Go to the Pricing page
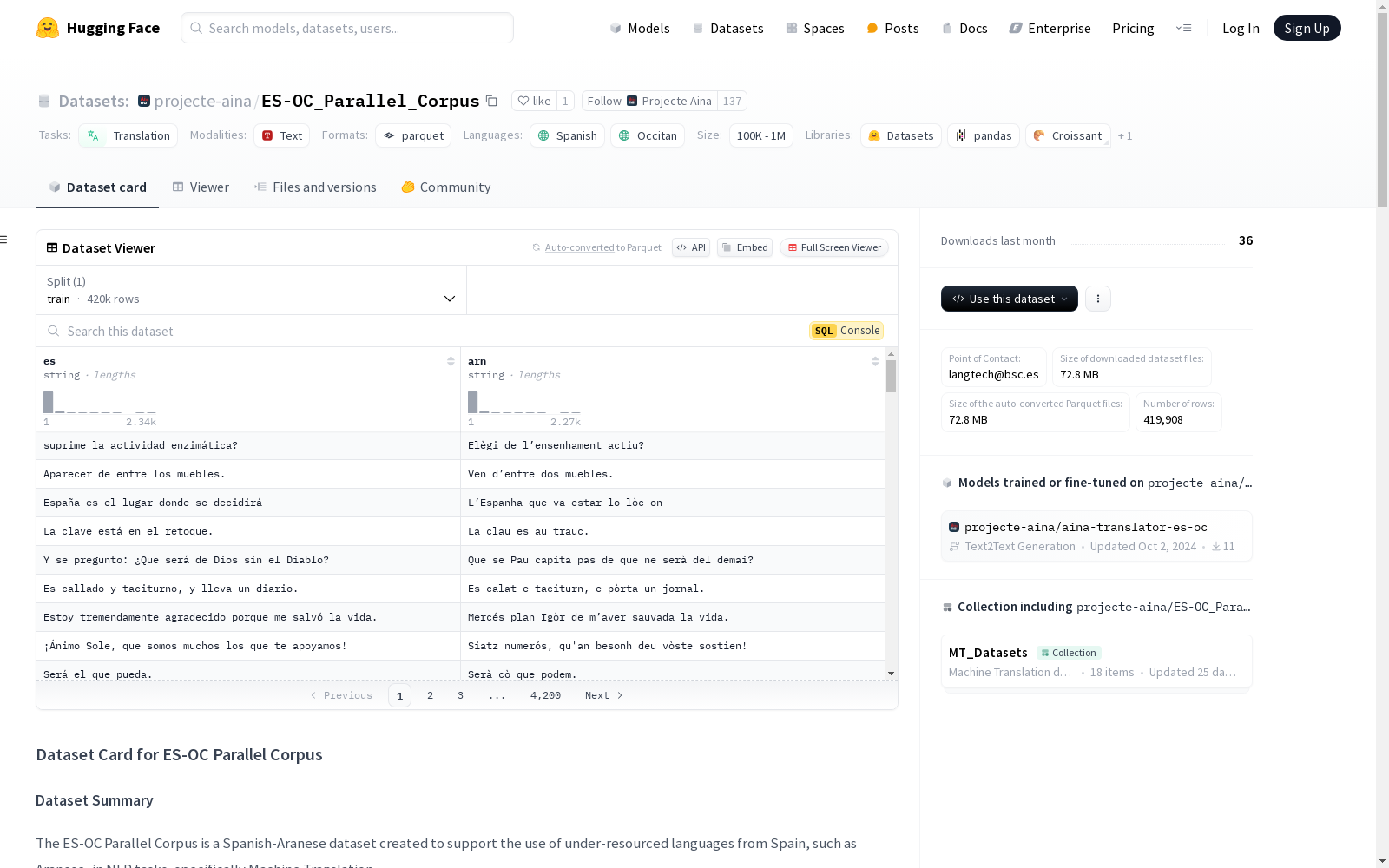This screenshot has height=868, width=1389. [x=1133, y=28]
